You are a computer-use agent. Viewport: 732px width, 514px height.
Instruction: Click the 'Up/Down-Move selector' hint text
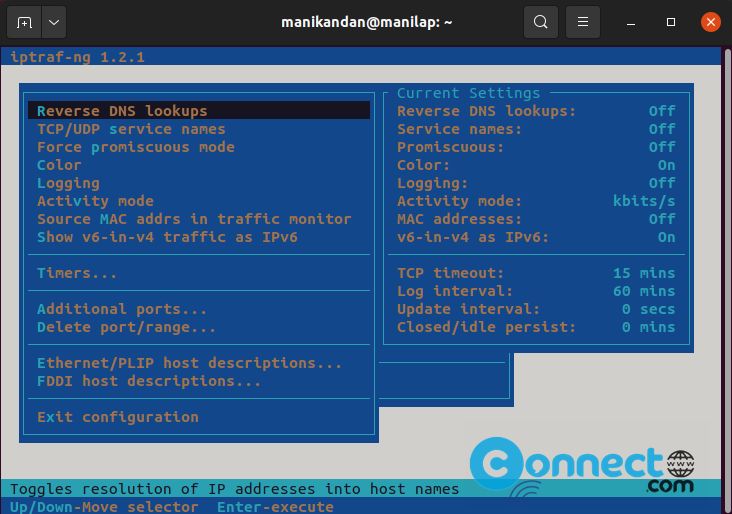pyautogui.click(x=104, y=507)
